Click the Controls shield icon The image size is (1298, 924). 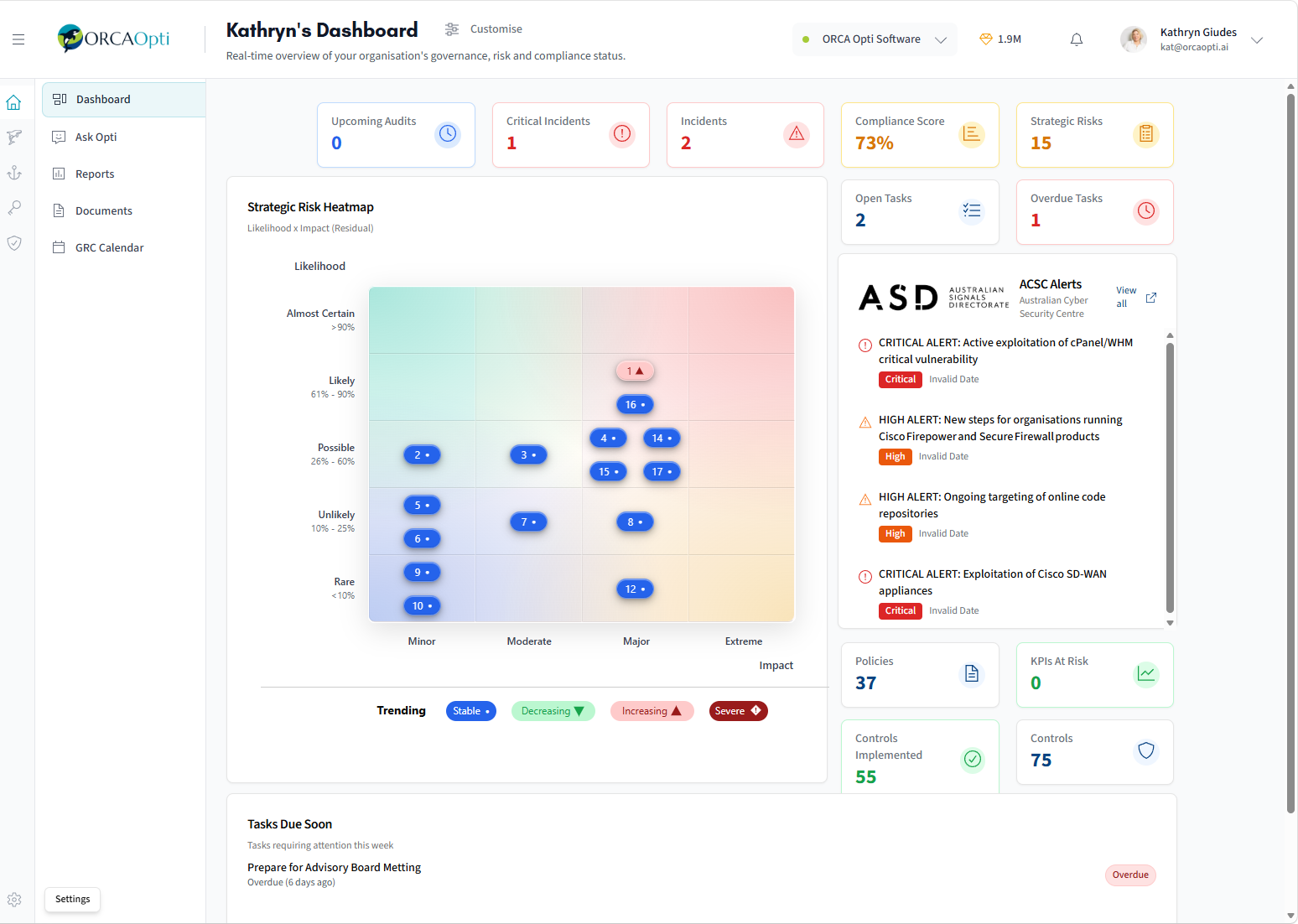(x=1146, y=751)
